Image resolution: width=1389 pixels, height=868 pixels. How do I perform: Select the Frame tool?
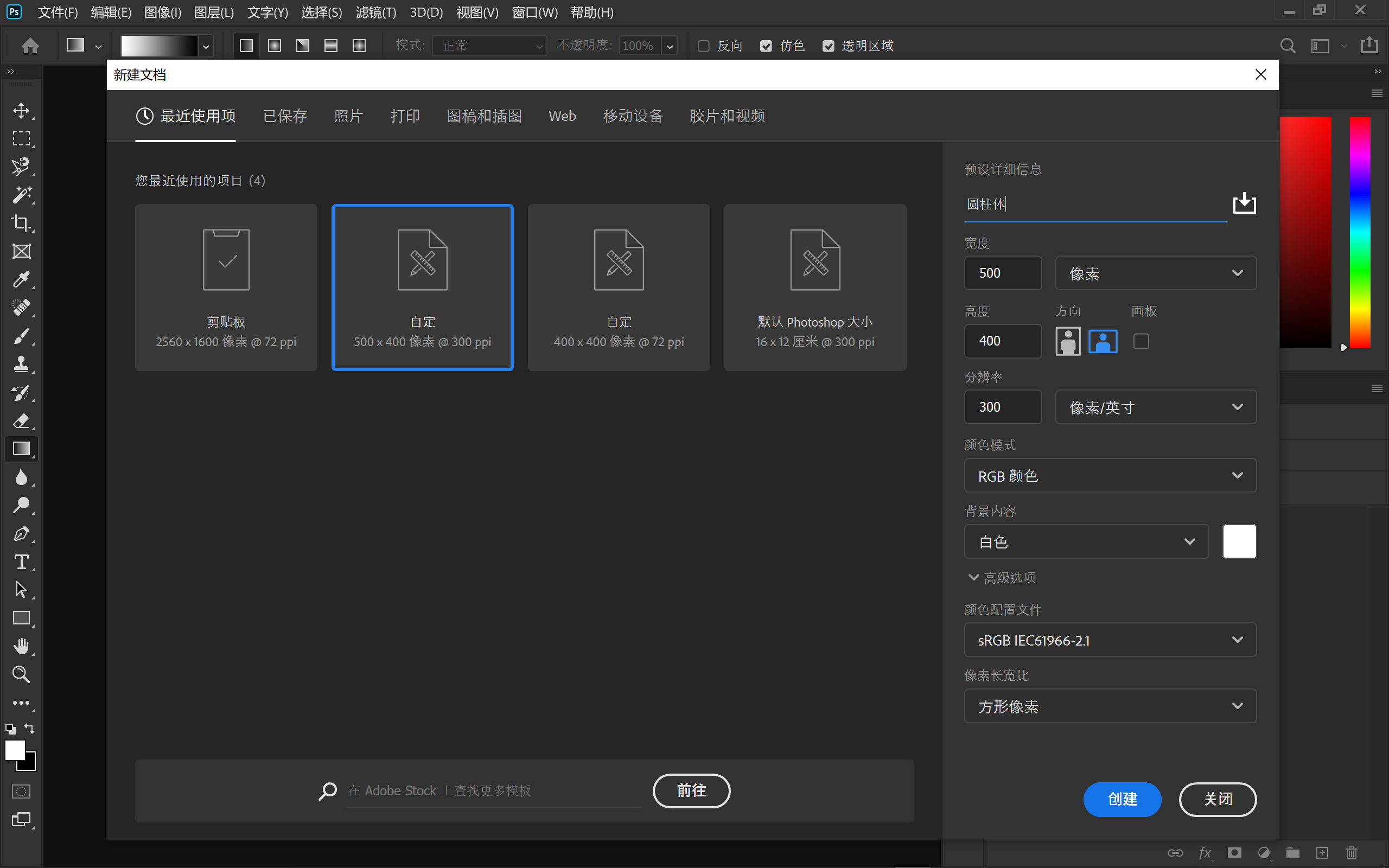pos(21,251)
